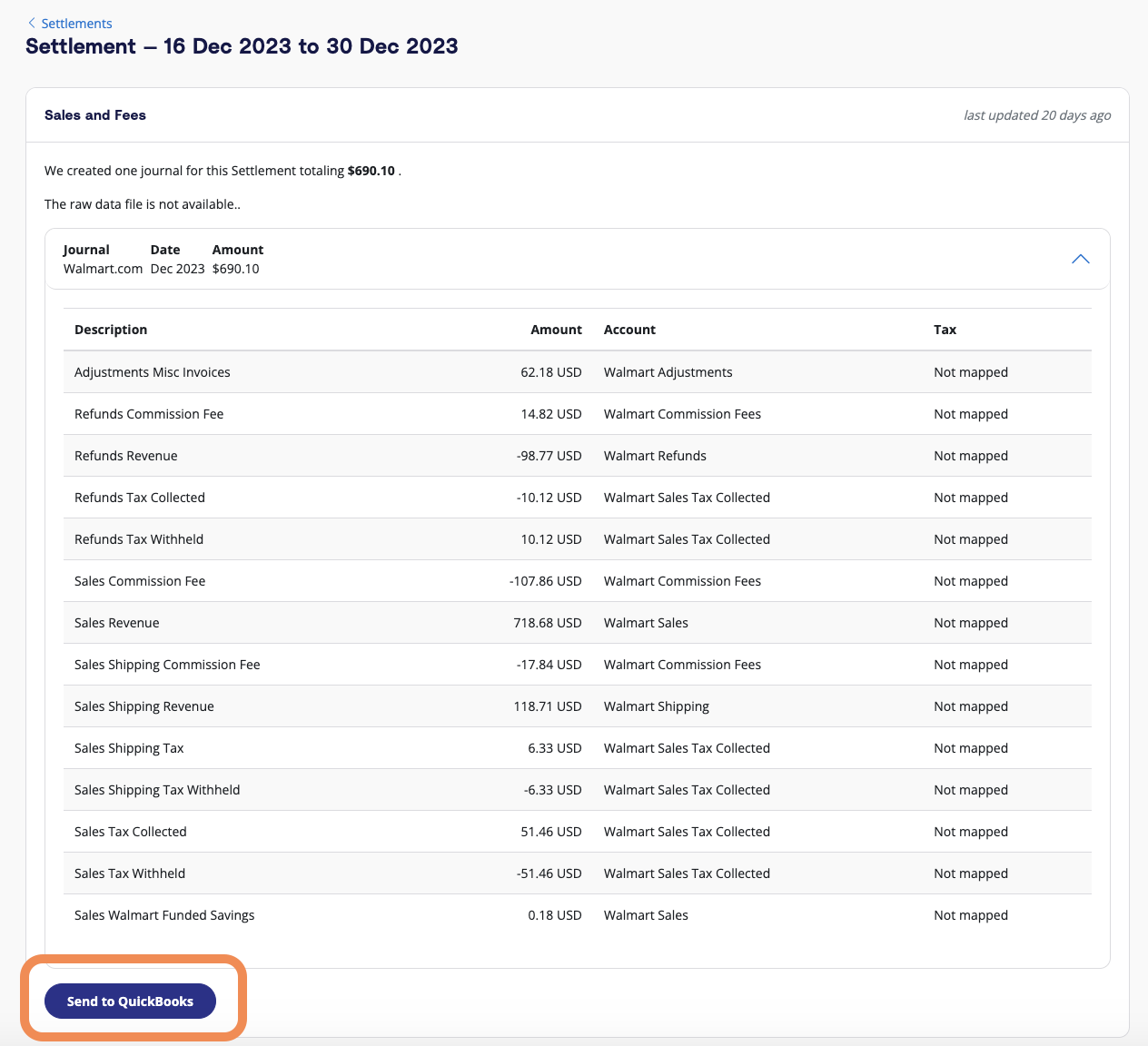Select the Sales Revenue description
This screenshot has height=1046, width=1148.
coord(117,623)
